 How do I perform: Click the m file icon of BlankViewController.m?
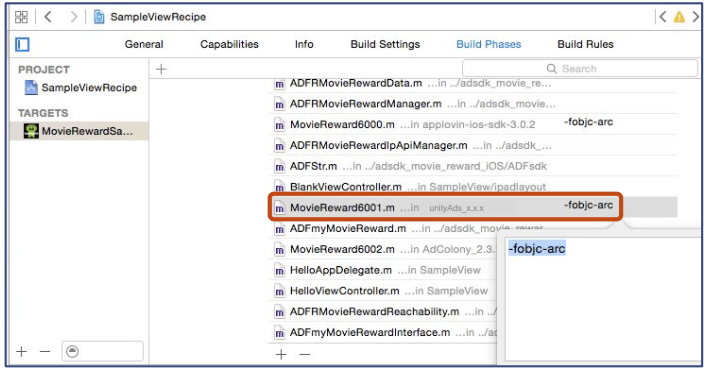coord(280,187)
